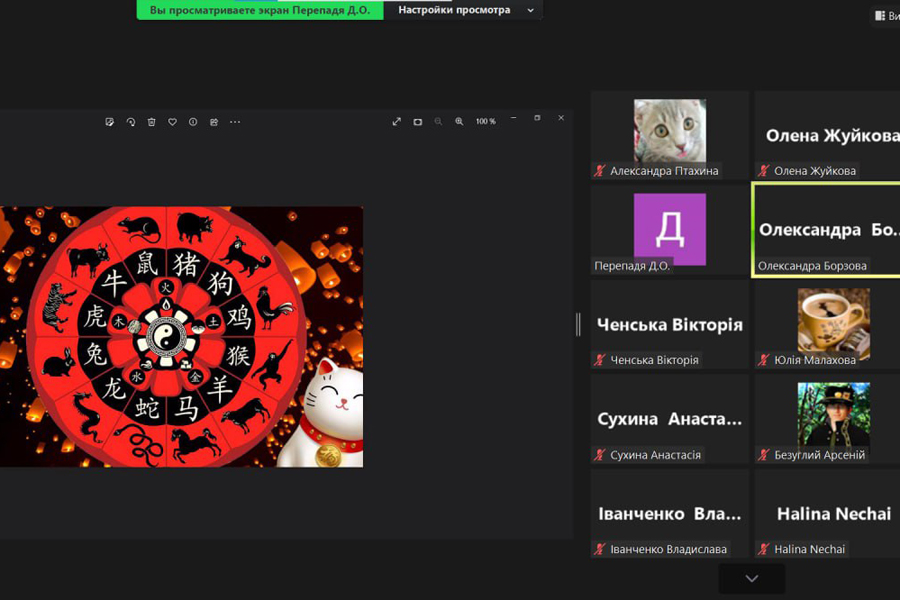Open the Настройки просмотра dropdown
Screen dimensions: 900x600
[x=465, y=10]
